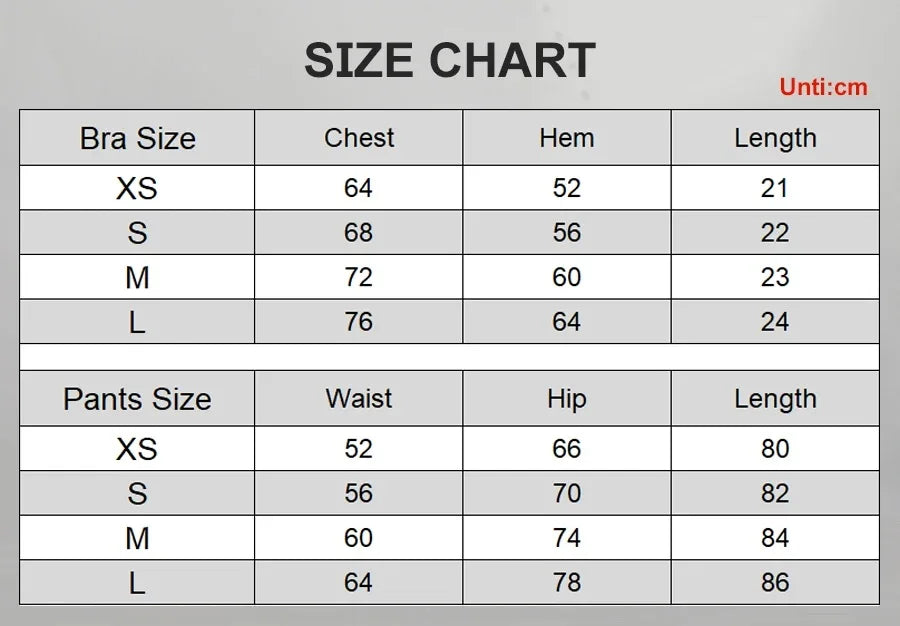Click the Hip column header
This screenshot has width=900, height=626.
pyautogui.click(x=566, y=399)
